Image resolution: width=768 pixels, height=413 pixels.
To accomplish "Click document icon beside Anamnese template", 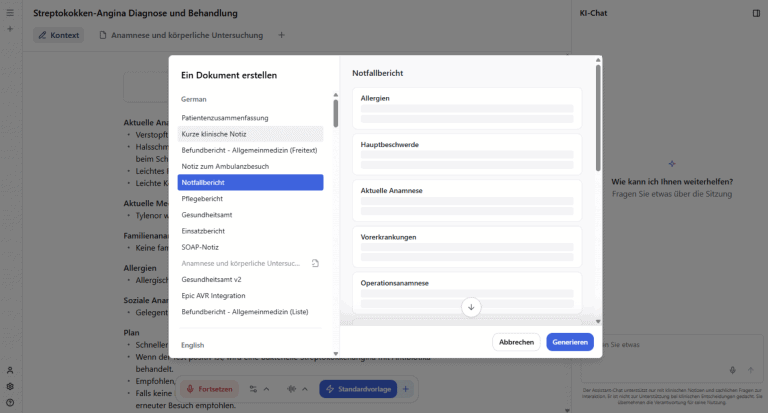I will (x=315, y=263).
